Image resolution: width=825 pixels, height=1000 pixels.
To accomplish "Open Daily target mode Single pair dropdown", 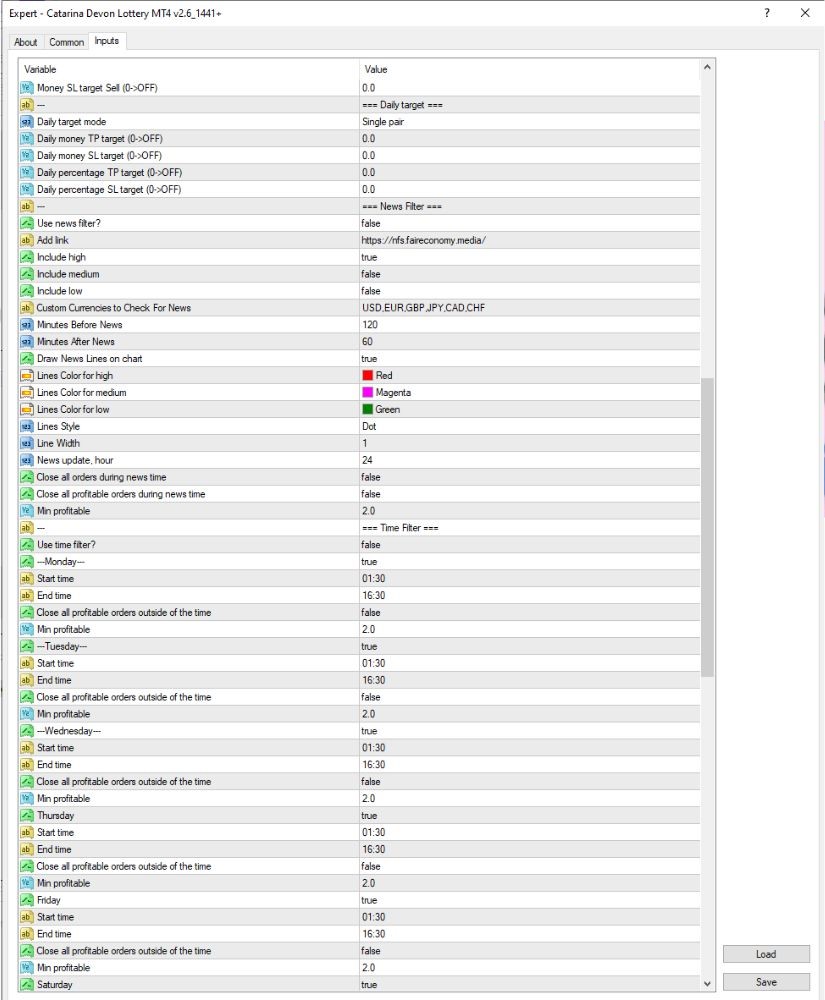I will coord(529,122).
